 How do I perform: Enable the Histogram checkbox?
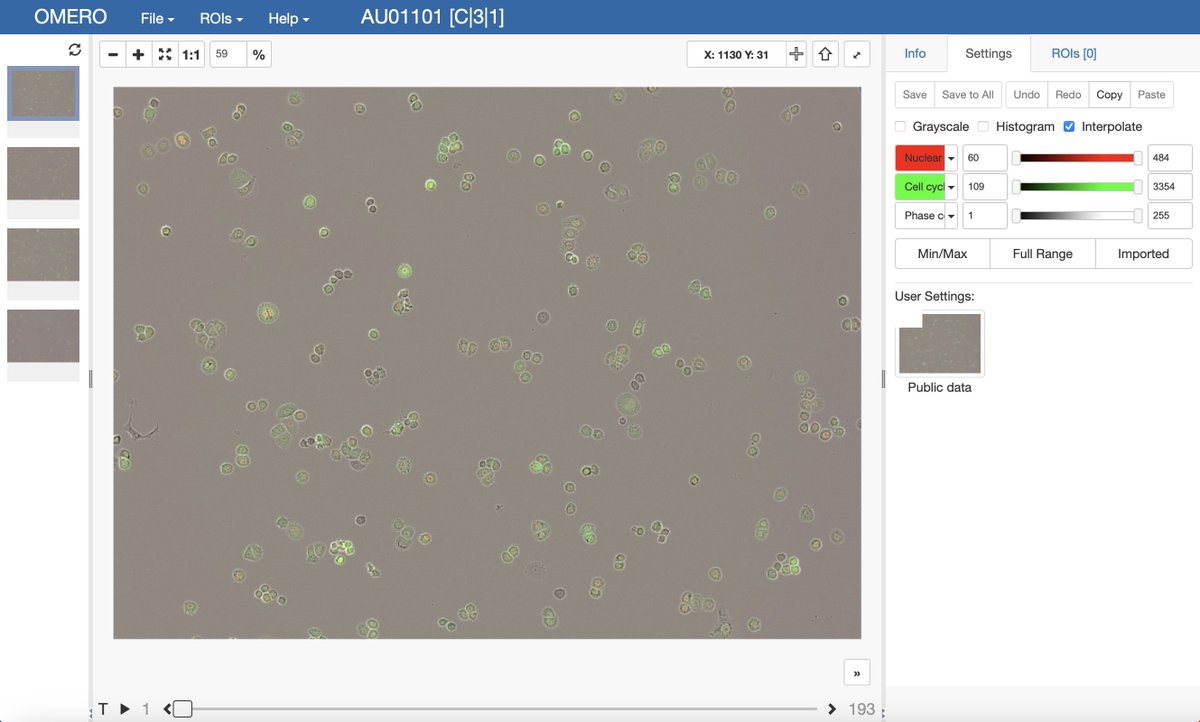[x=984, y=127]
